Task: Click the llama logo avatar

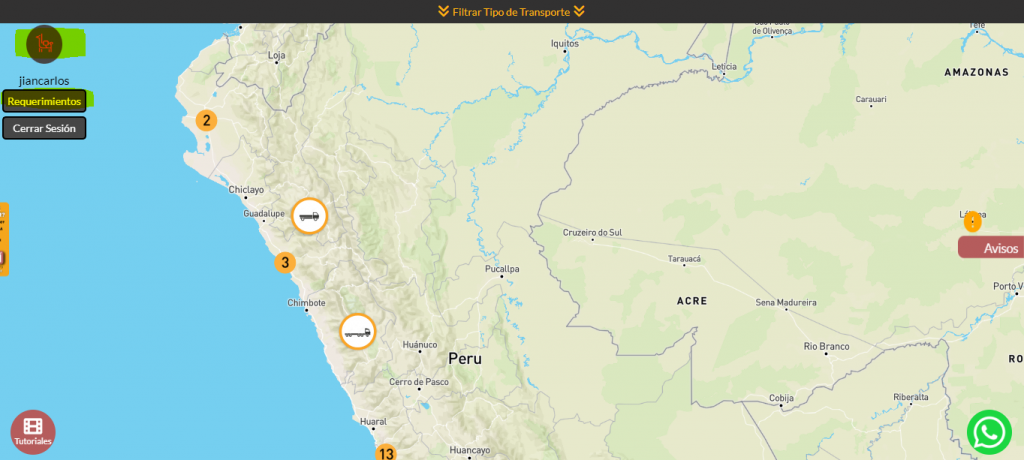Action: point(44,43)
